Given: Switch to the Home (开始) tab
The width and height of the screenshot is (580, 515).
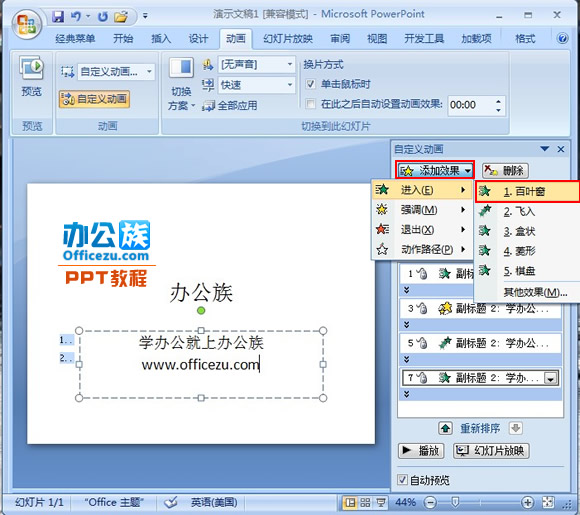Looking at the screenshot, I should coord(123,38).
